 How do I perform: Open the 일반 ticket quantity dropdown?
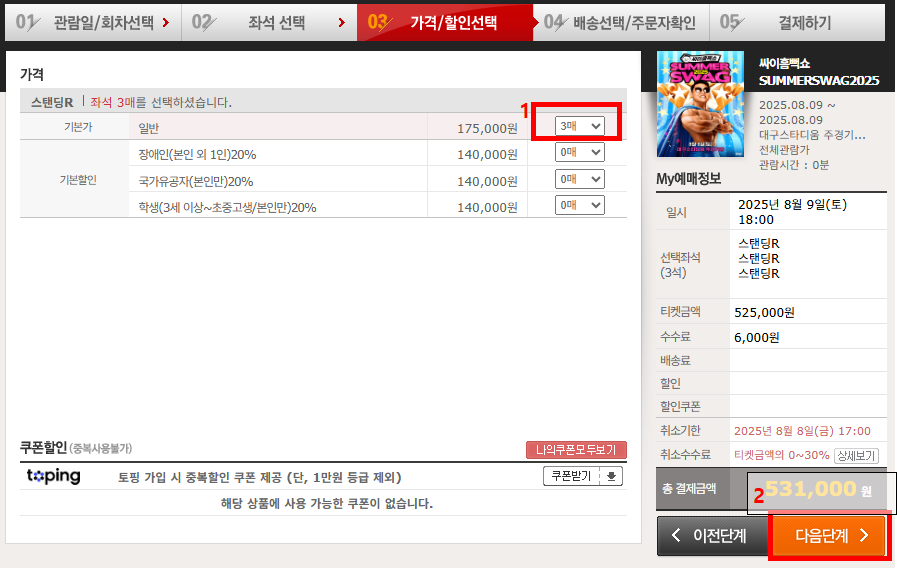(580, 126)
